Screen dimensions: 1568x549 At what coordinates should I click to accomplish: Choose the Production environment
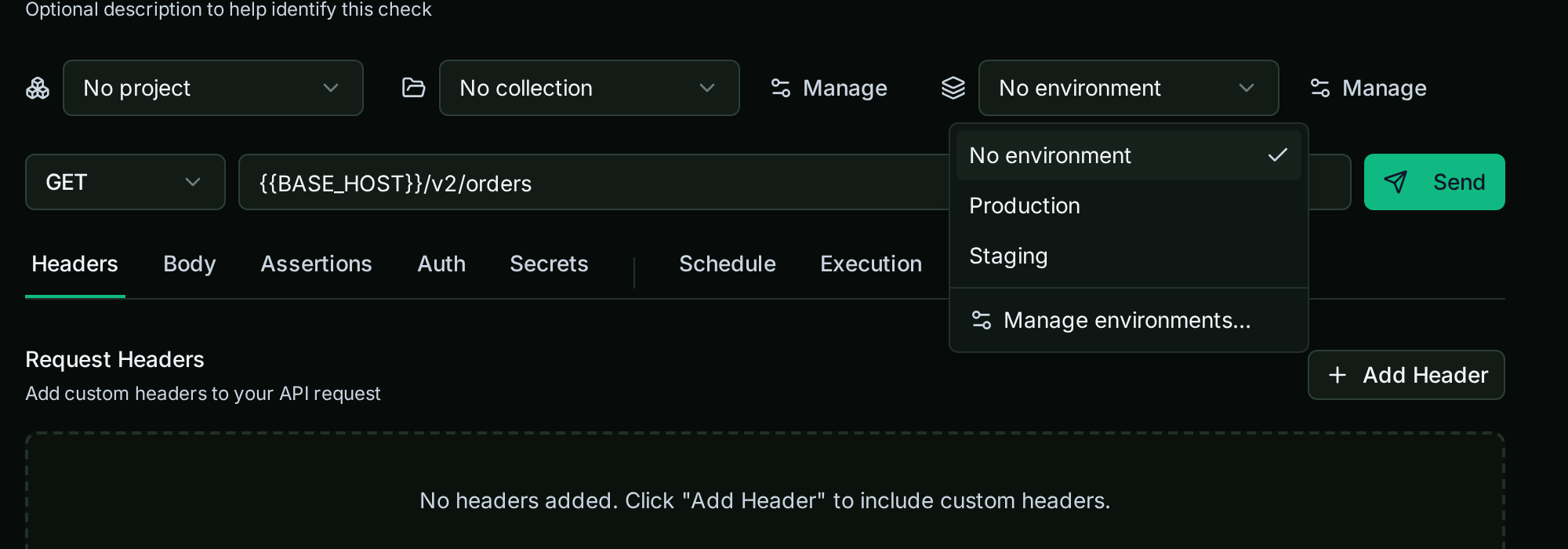click(1129, 205)
